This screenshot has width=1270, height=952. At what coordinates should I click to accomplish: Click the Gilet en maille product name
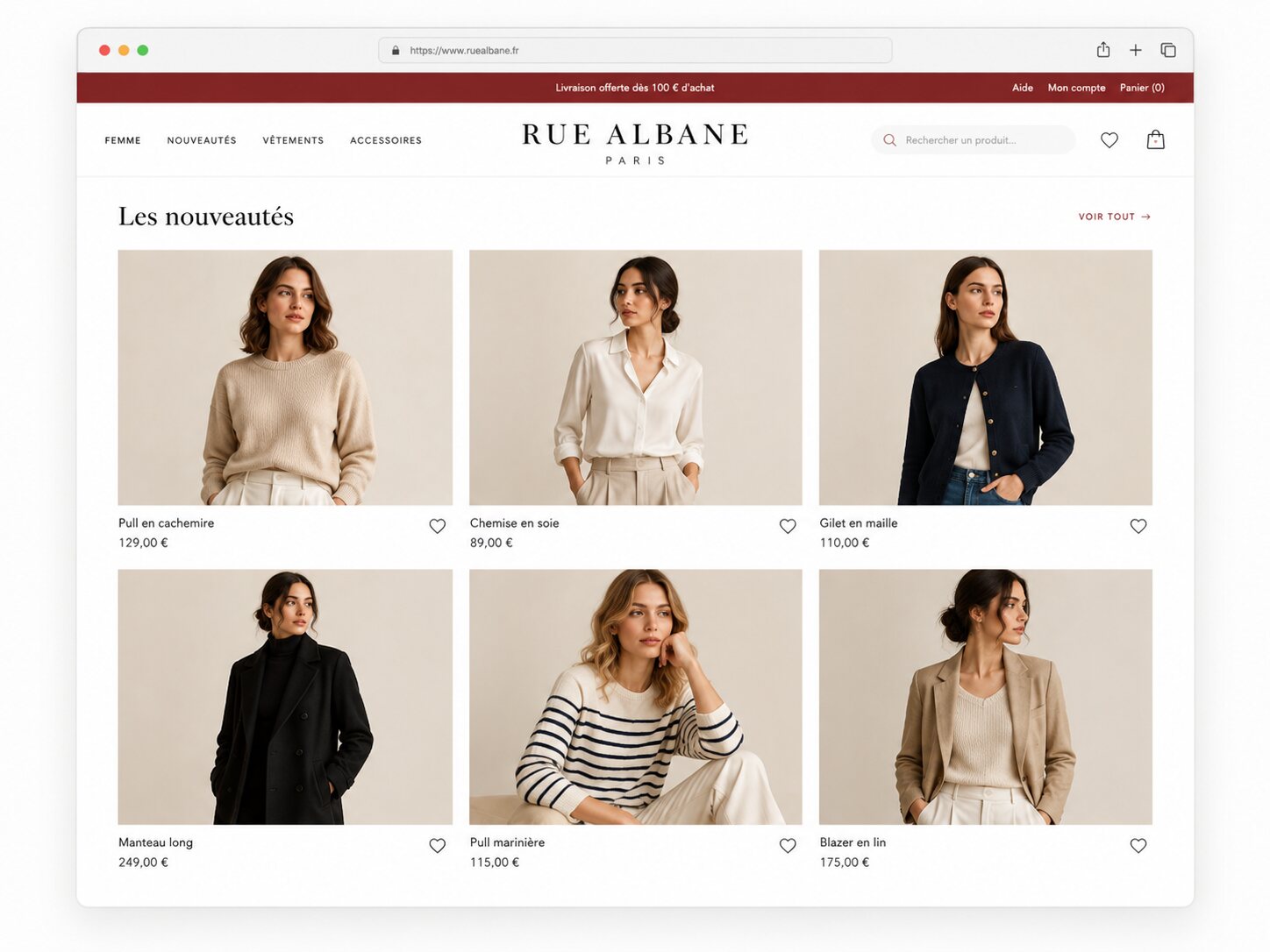click(859, 523)
